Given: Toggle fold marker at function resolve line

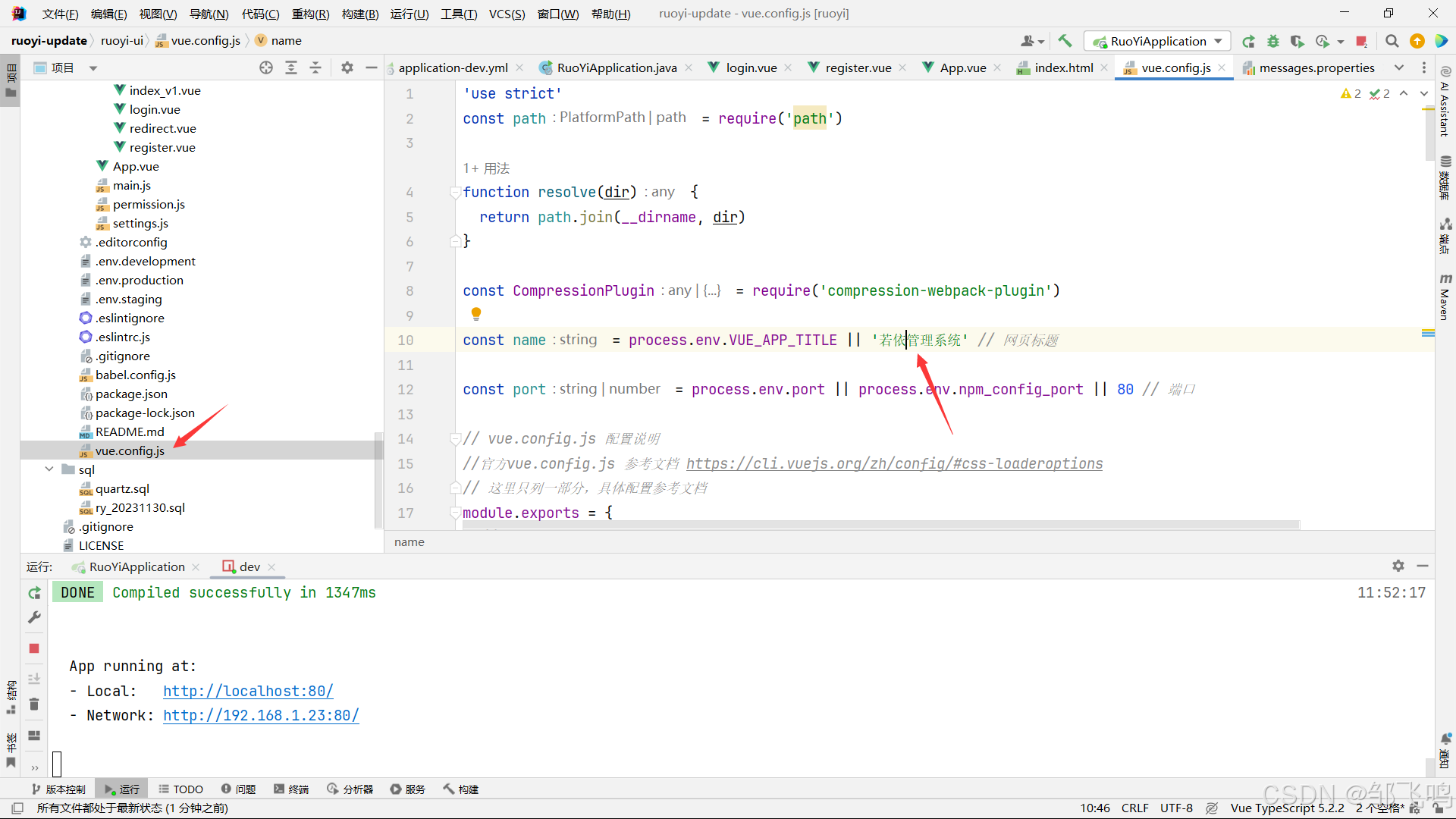Looking at the screenshot, I should [455, 193].
